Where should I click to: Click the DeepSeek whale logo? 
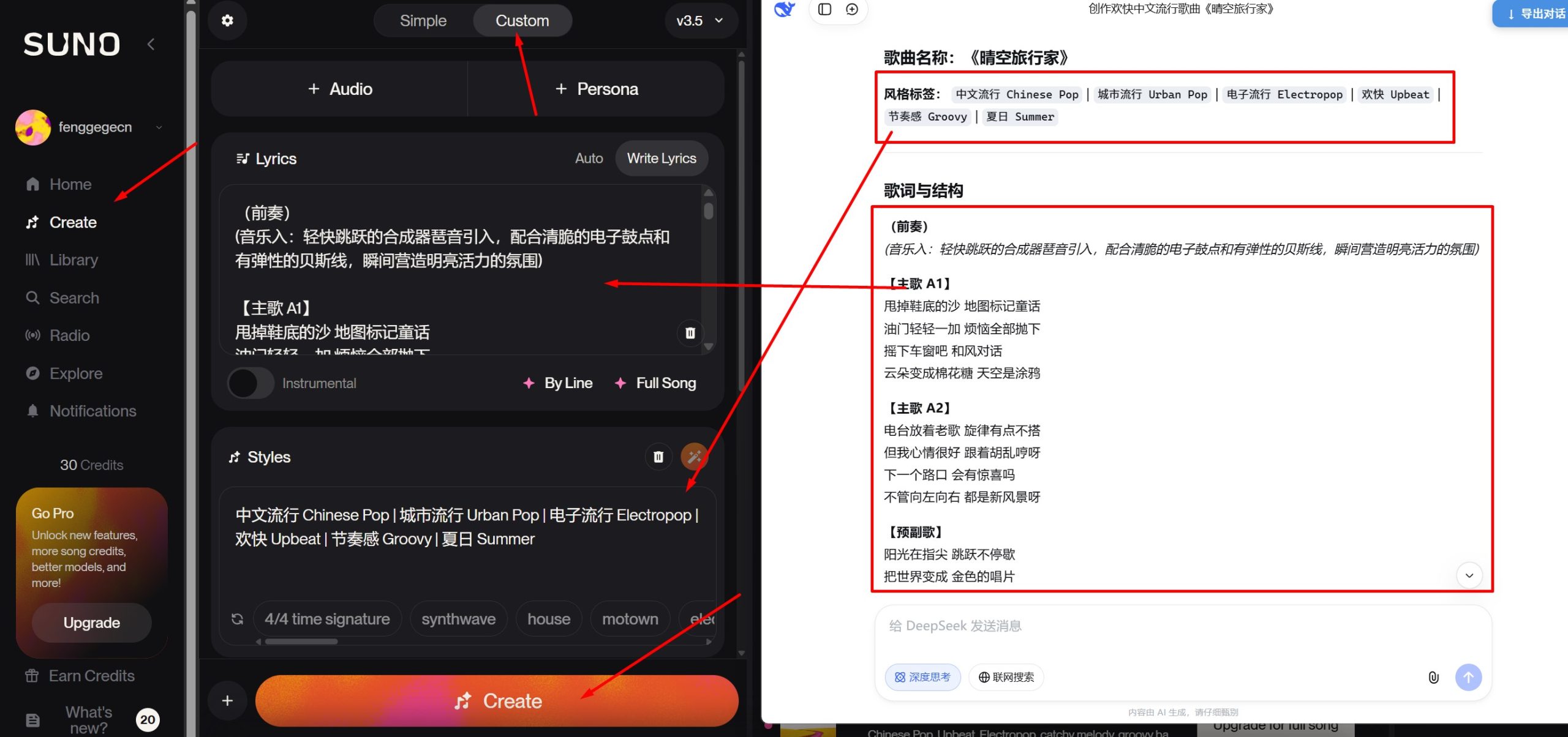click(x=784, y=9)
